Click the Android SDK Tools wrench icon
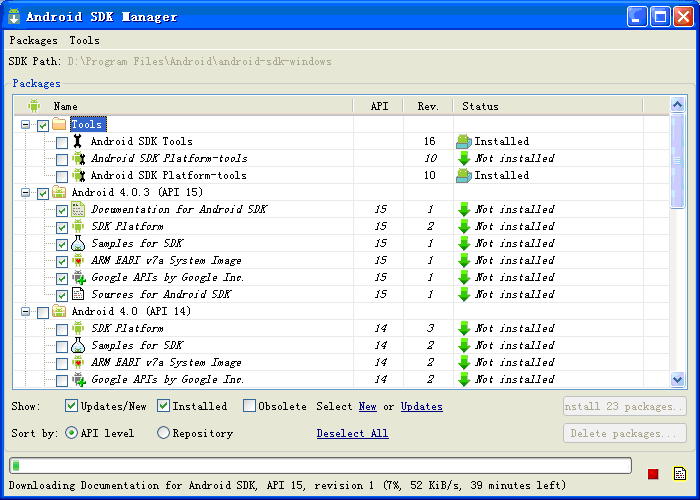 coord(78,141)
